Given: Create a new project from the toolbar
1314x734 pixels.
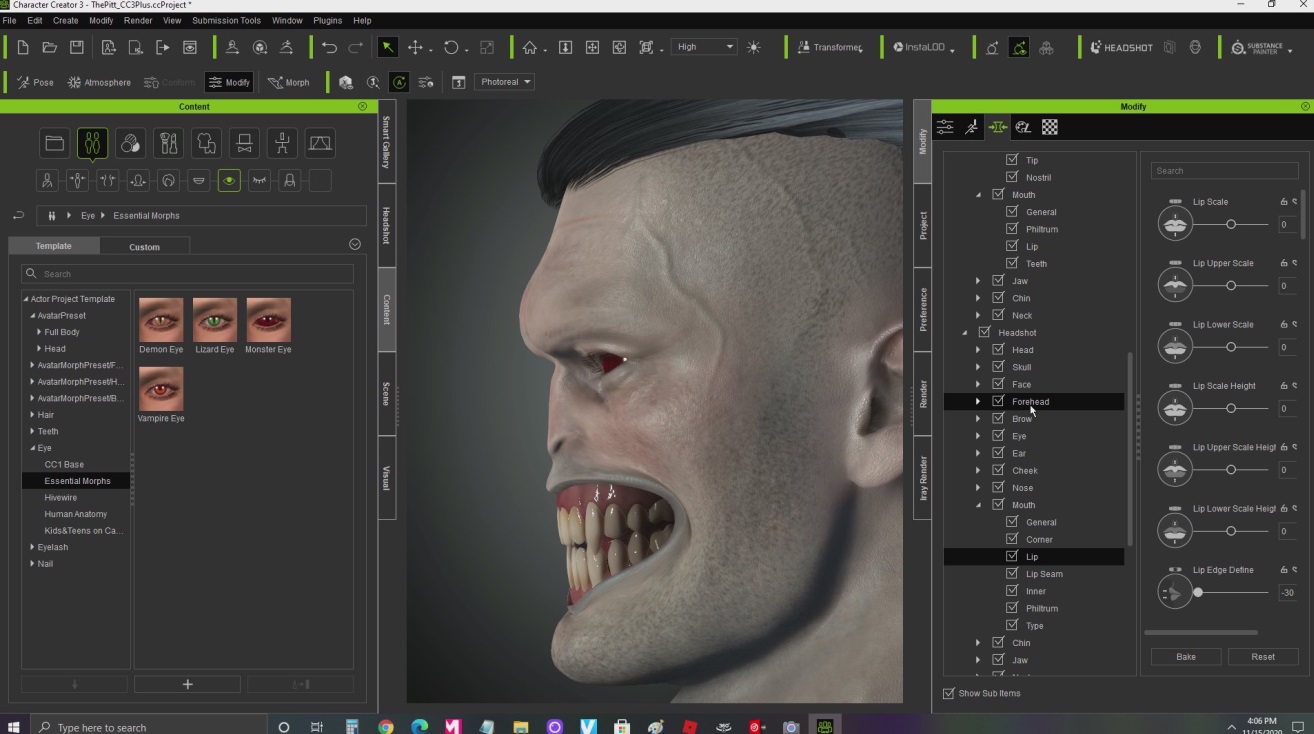Looking at the screenshot, I should tap(22, 47).
